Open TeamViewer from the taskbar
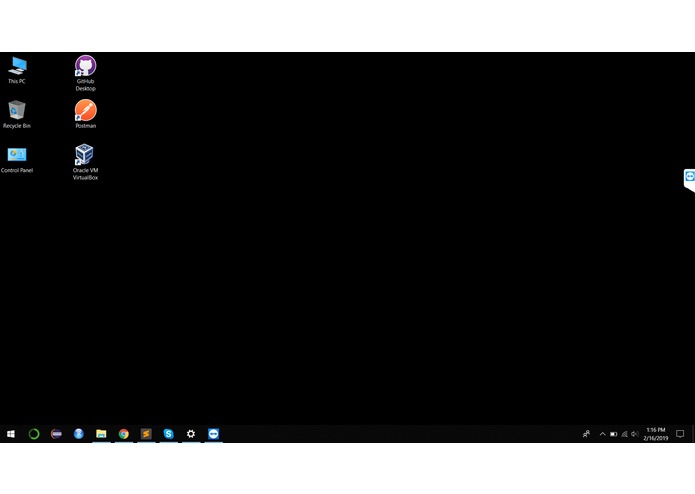Screen dimensions: 695x494 tap(214, 434)
